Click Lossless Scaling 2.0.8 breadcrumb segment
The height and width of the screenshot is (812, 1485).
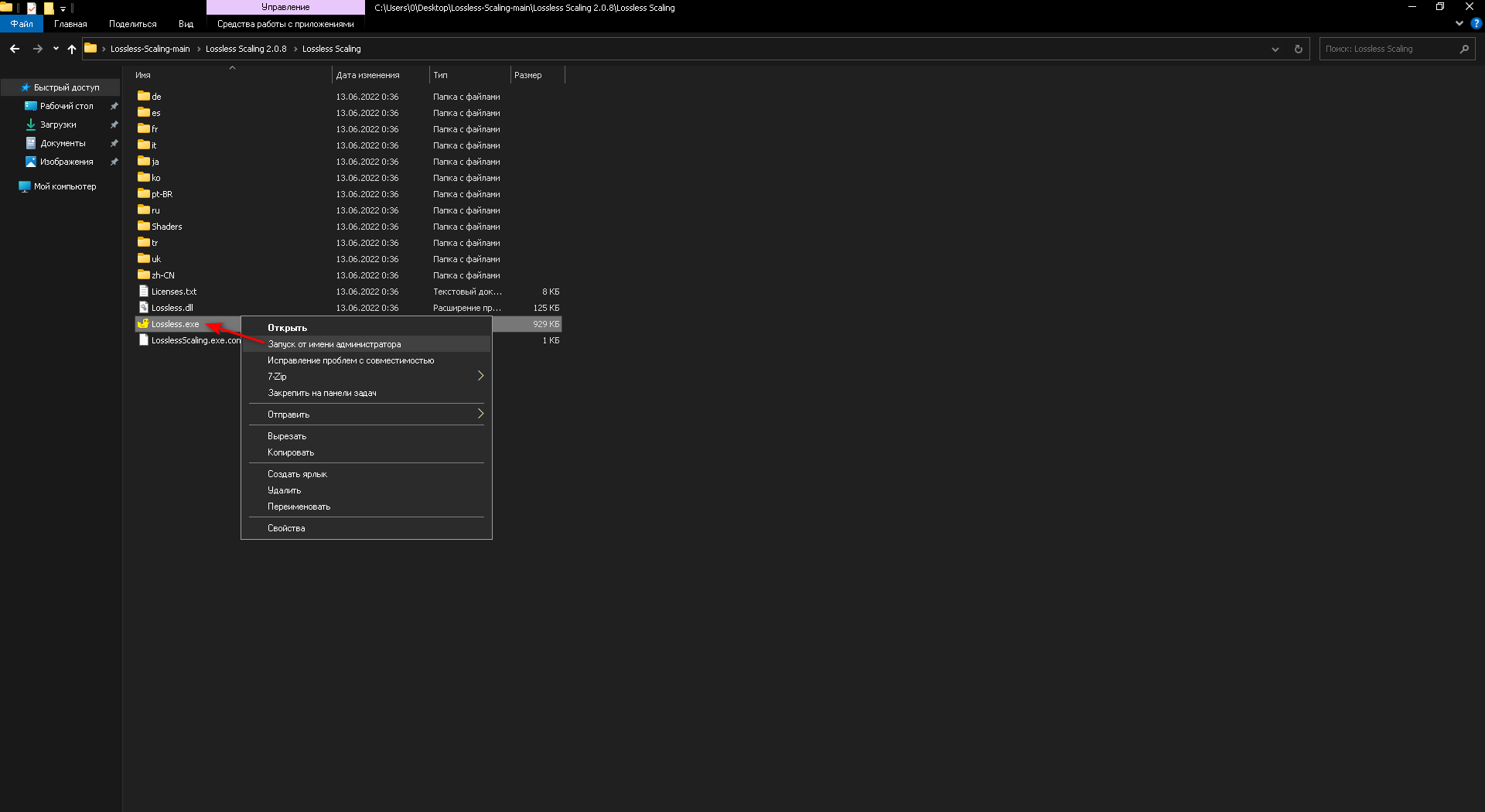(246, 49)
